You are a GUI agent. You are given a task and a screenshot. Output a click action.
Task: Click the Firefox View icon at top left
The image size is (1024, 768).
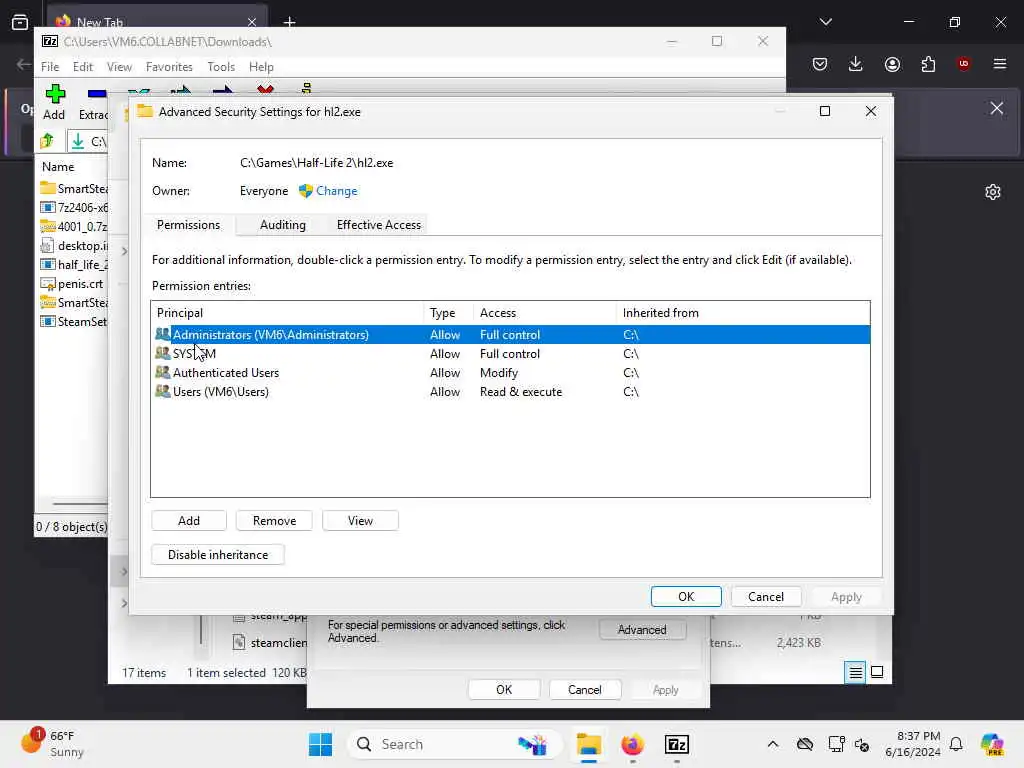pos(20,22)
